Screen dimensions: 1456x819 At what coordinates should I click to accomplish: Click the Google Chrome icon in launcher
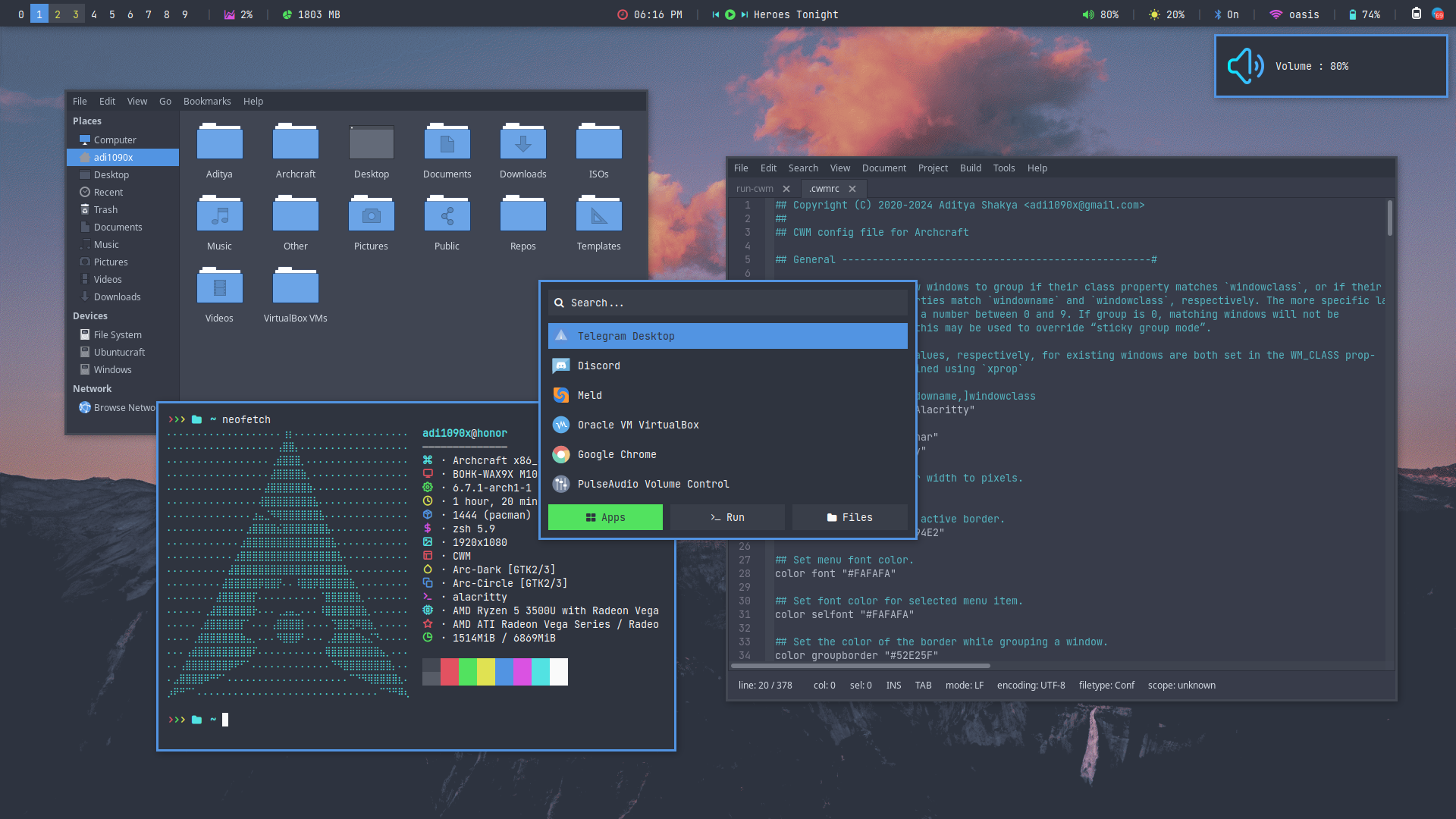(561, 454)
